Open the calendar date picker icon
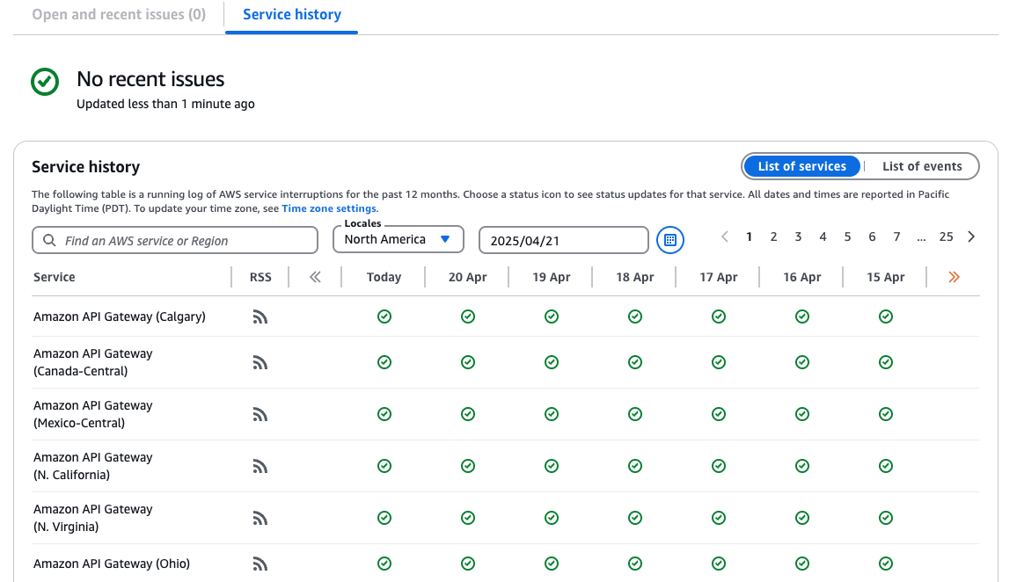Screen dimensions: 1024x582 click(670, 240)
